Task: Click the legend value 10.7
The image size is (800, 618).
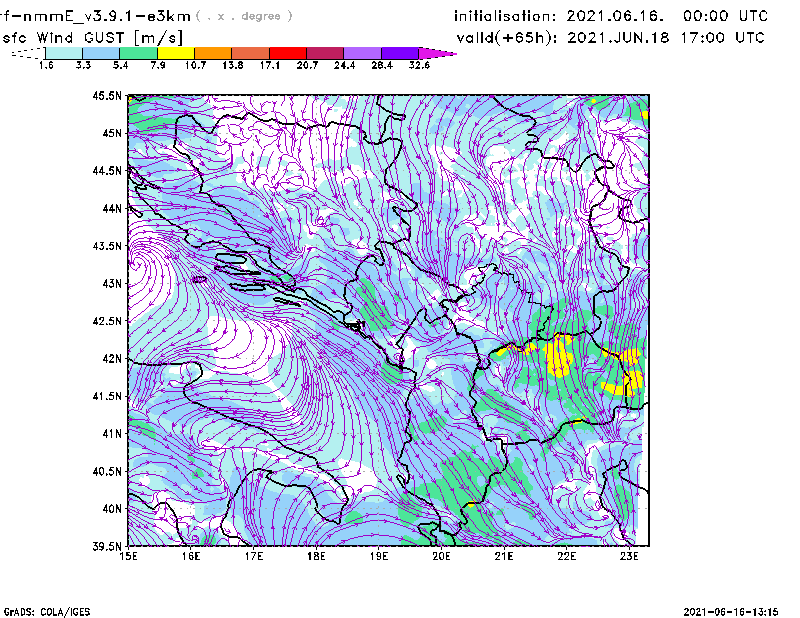Action: click(x=195, y=65)
